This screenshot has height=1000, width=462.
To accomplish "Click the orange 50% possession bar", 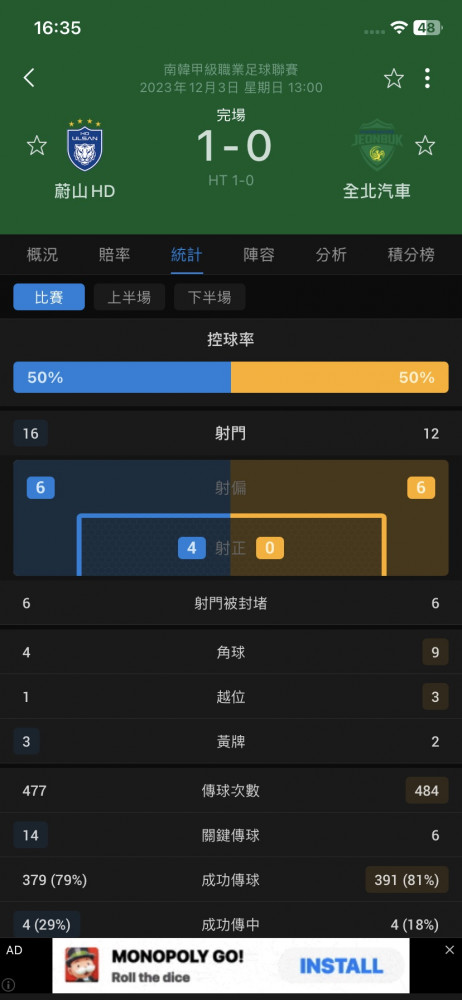I will (x=339, y=378).
